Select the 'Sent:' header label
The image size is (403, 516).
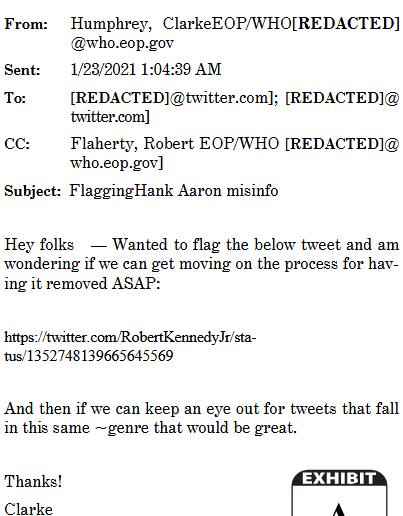tap(22, 70)
